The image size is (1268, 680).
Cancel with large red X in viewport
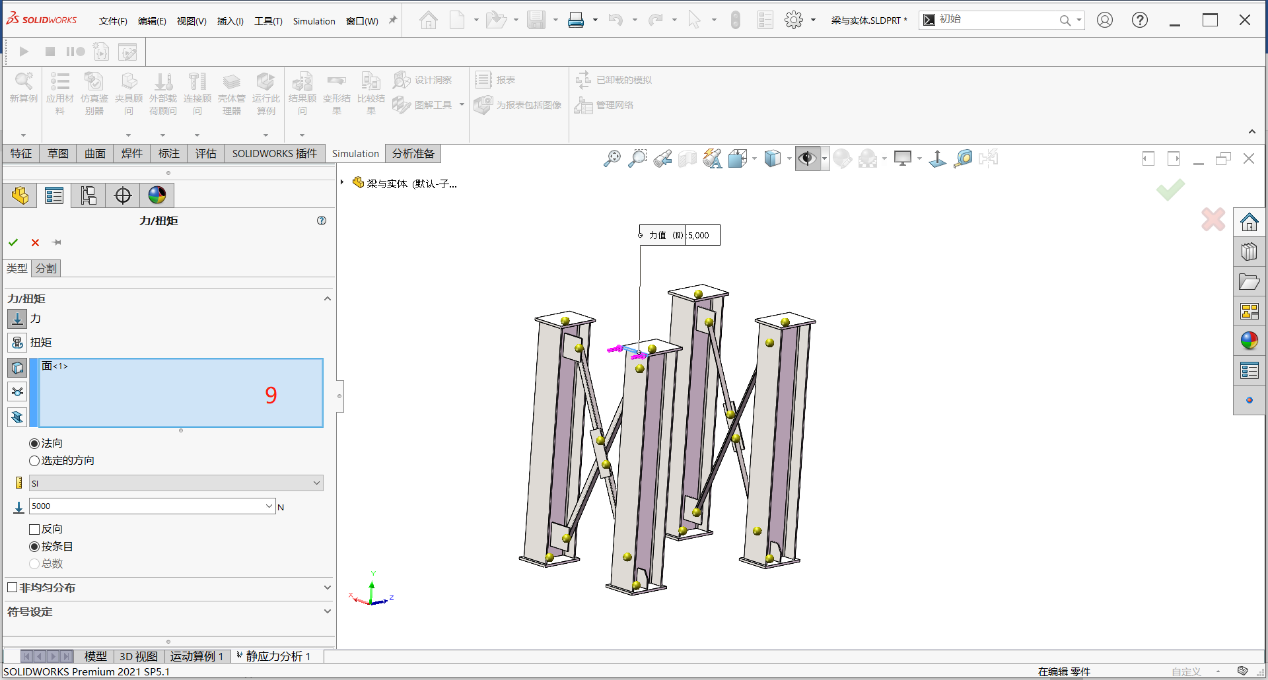pos(1213,219)
